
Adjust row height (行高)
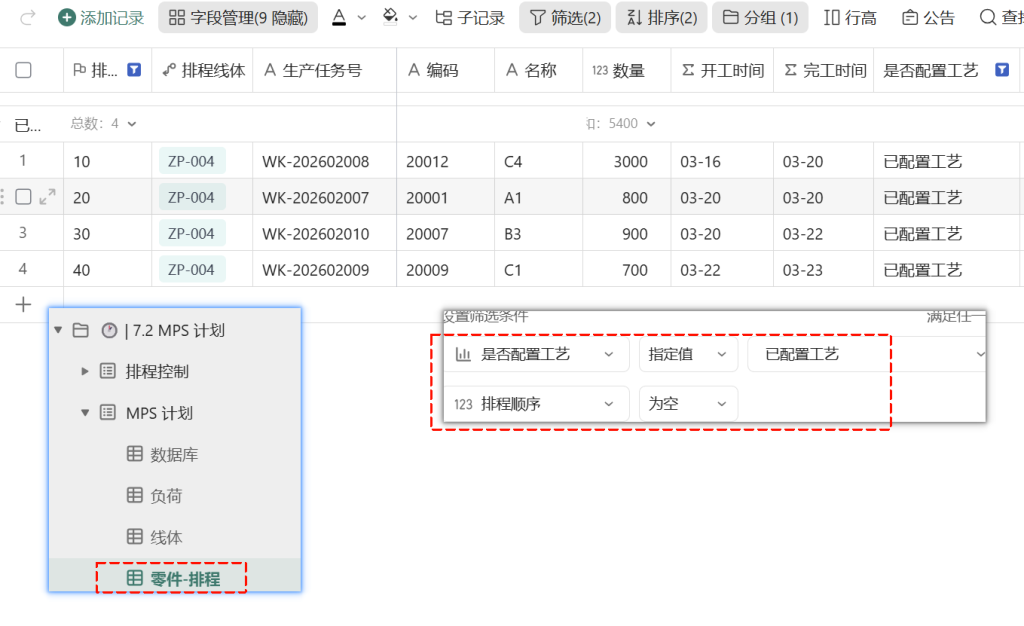click(x=850, y=18)
